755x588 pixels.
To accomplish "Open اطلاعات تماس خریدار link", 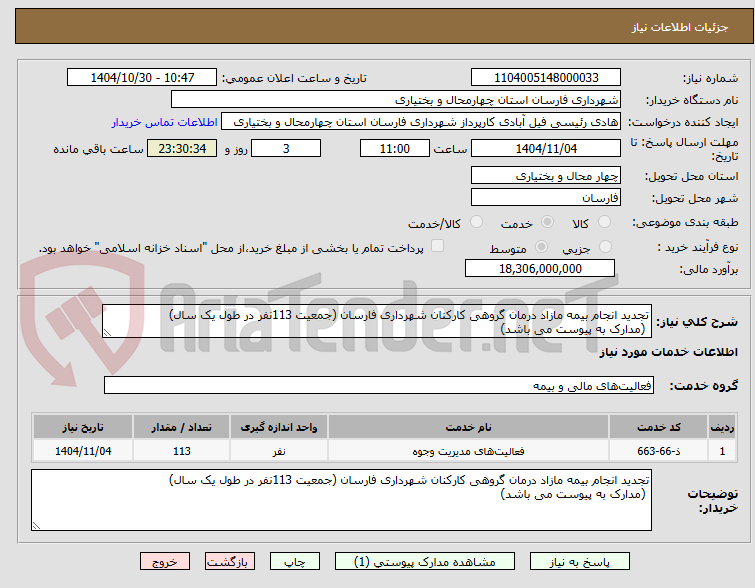I will 165,122.
